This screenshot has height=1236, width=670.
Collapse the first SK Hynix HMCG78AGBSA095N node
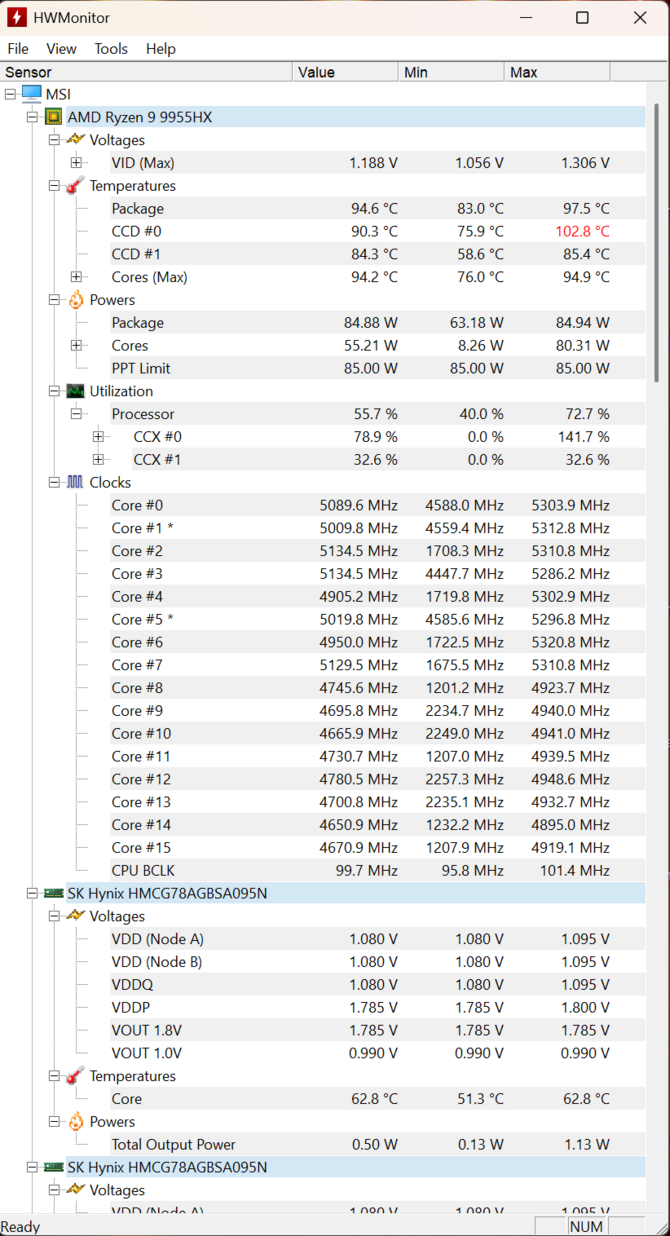click(32, 893)
